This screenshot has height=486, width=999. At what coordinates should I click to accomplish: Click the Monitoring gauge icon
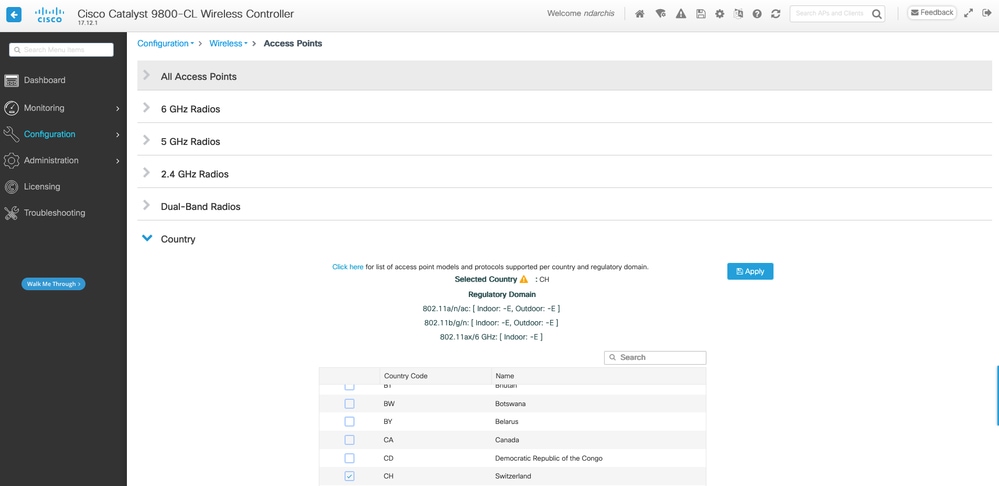tap(11, 108)
